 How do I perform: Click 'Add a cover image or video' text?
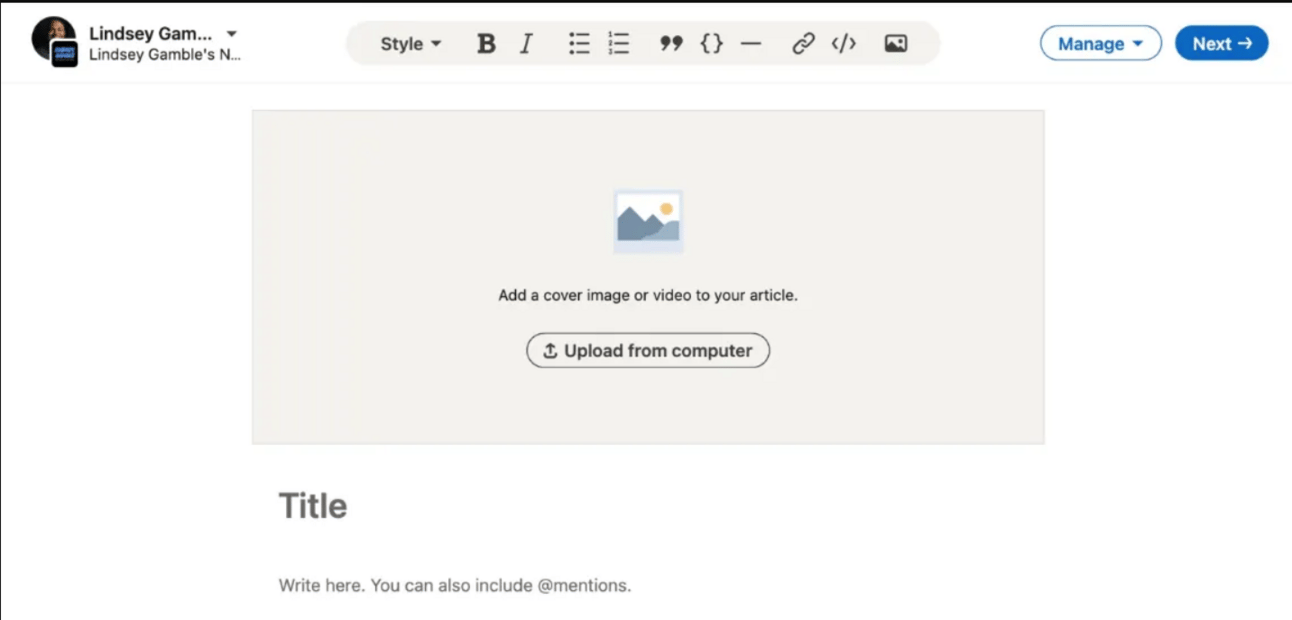(x=648, y=296)
